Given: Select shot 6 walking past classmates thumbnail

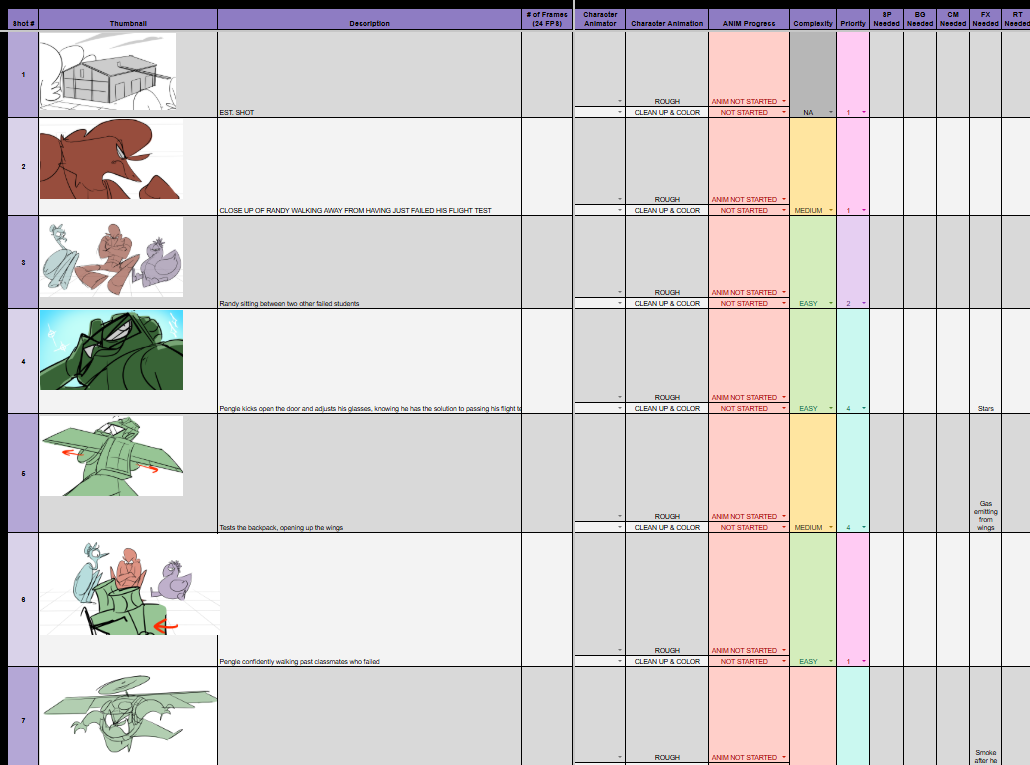Looking at the screenshot, I should (129, 585).
